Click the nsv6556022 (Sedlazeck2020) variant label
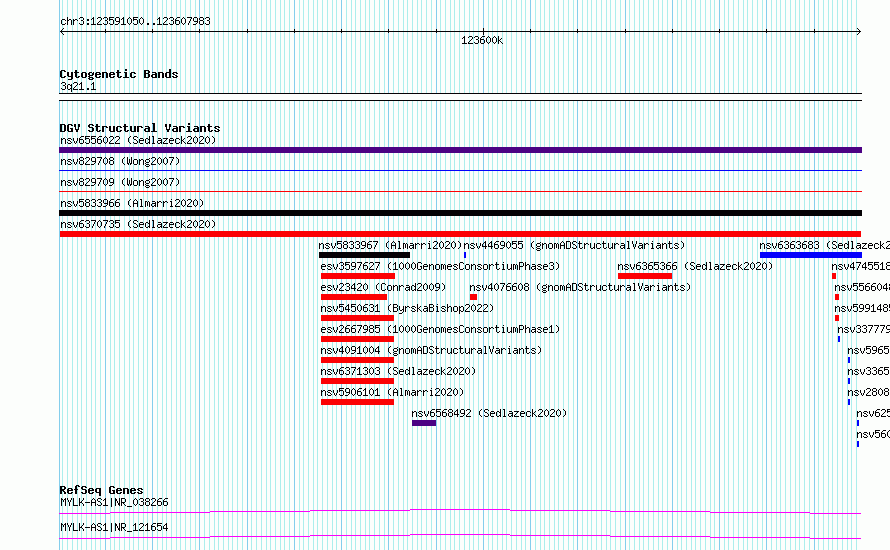 pos(138,140)
